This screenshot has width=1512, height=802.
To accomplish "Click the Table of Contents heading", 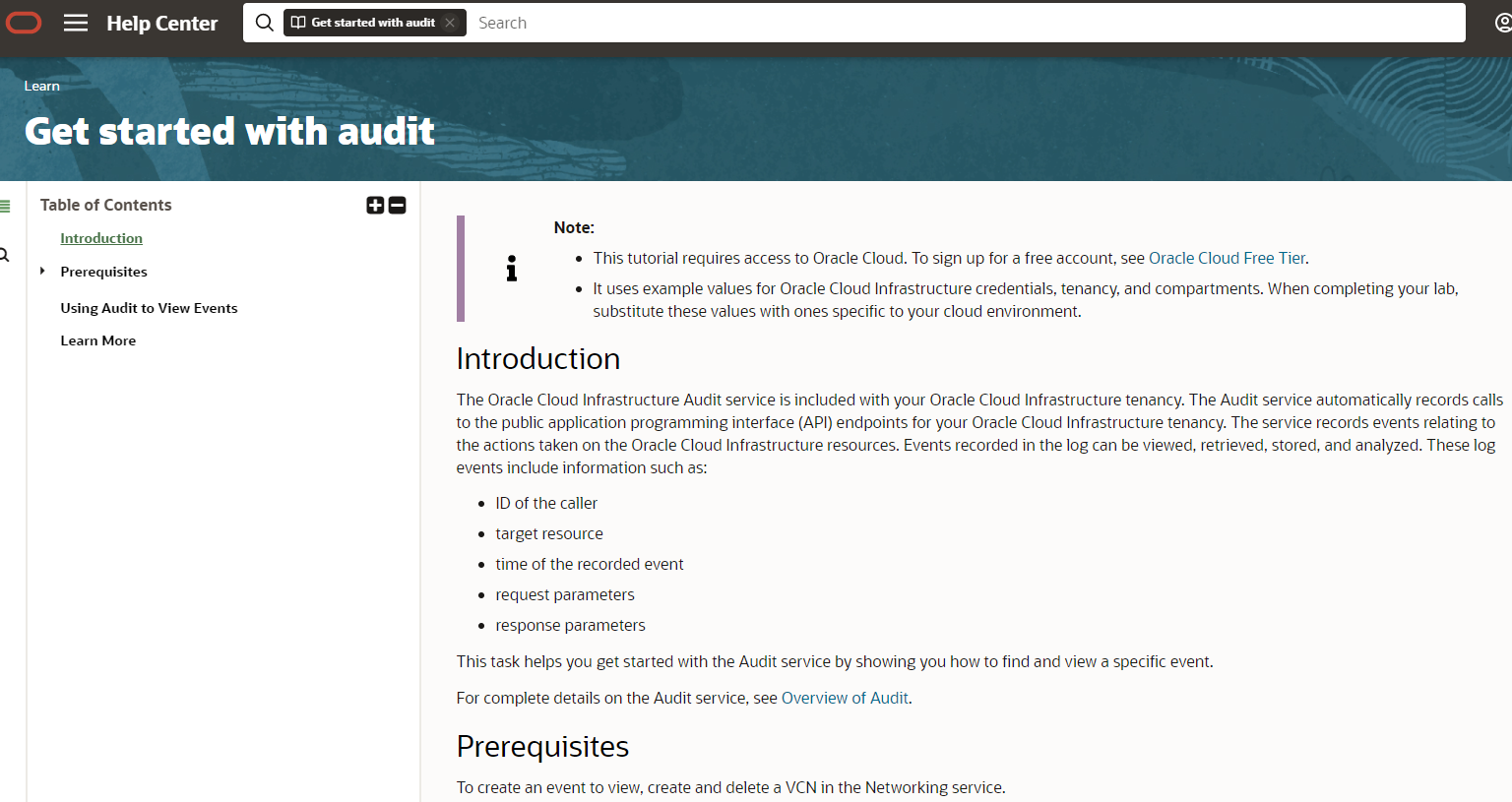I will 106,205.
